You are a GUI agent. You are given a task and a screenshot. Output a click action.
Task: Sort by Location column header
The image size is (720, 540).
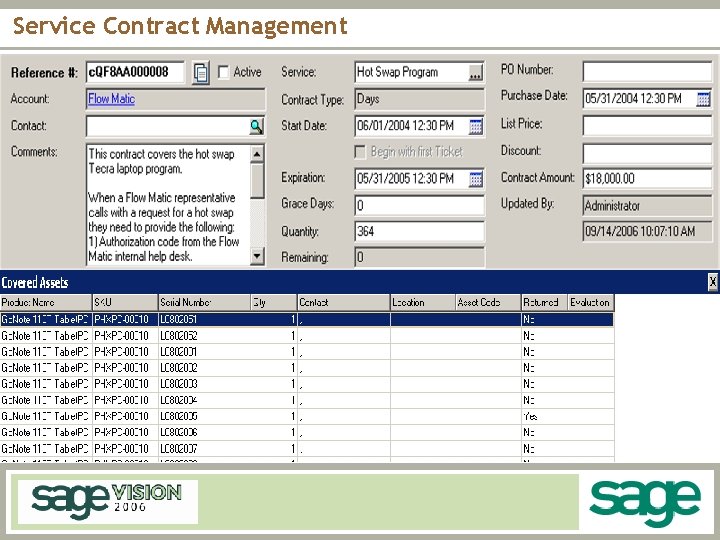(423, 303)
